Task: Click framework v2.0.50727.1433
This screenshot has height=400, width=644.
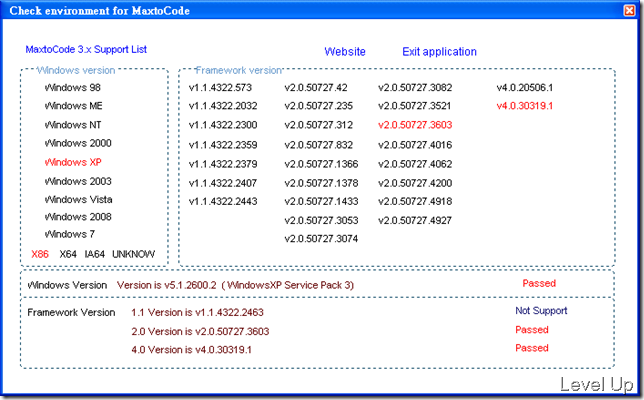Action: point(321,202)
